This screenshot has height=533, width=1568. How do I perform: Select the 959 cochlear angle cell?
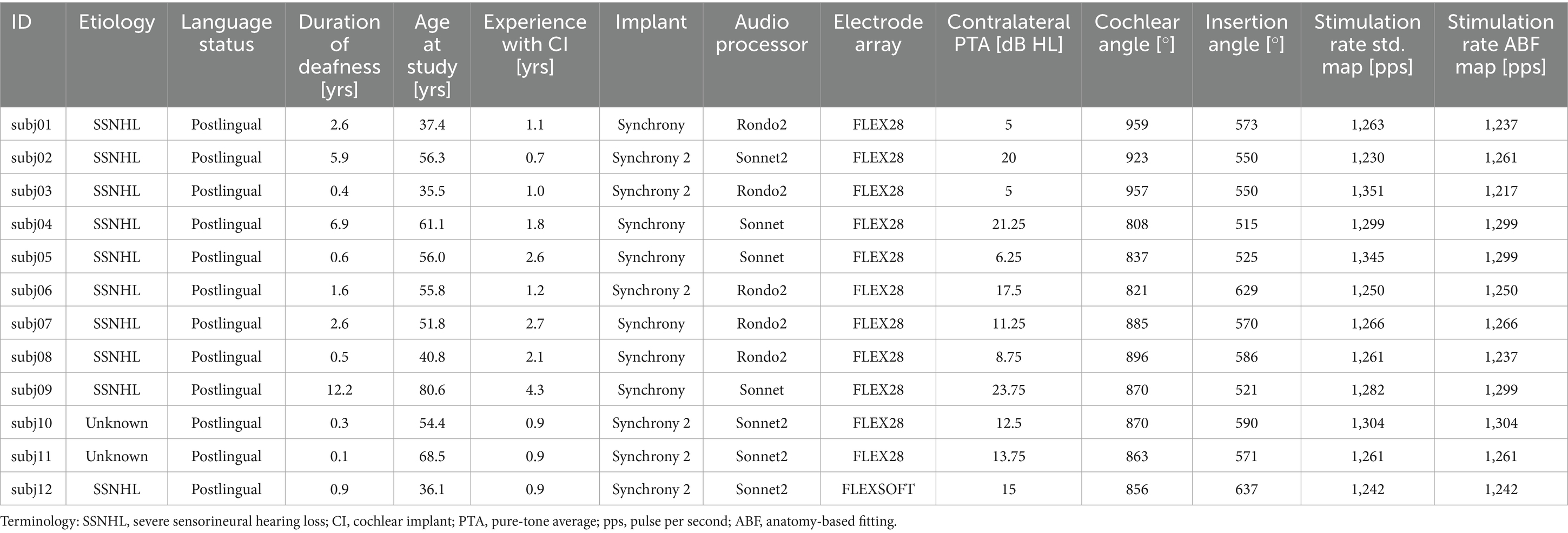1136,125
